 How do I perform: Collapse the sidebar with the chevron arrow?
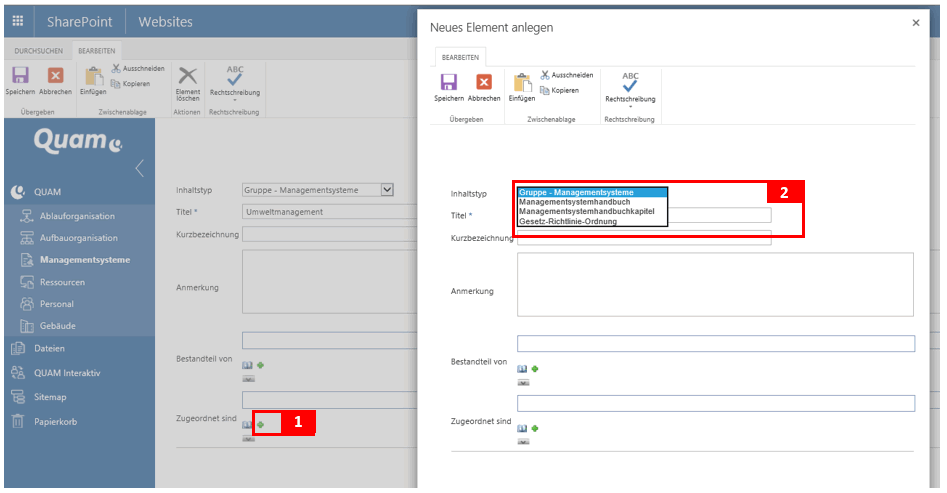139,167
